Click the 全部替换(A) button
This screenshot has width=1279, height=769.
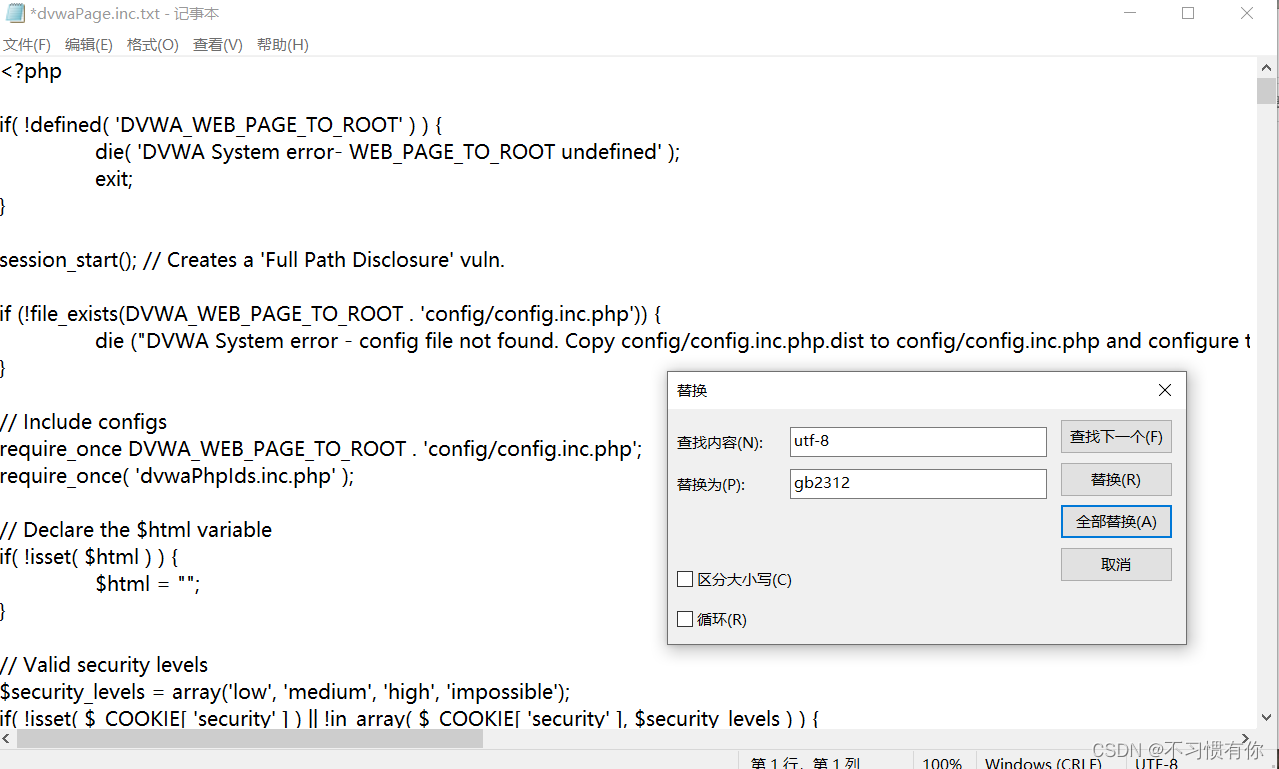click(1116, 522)
